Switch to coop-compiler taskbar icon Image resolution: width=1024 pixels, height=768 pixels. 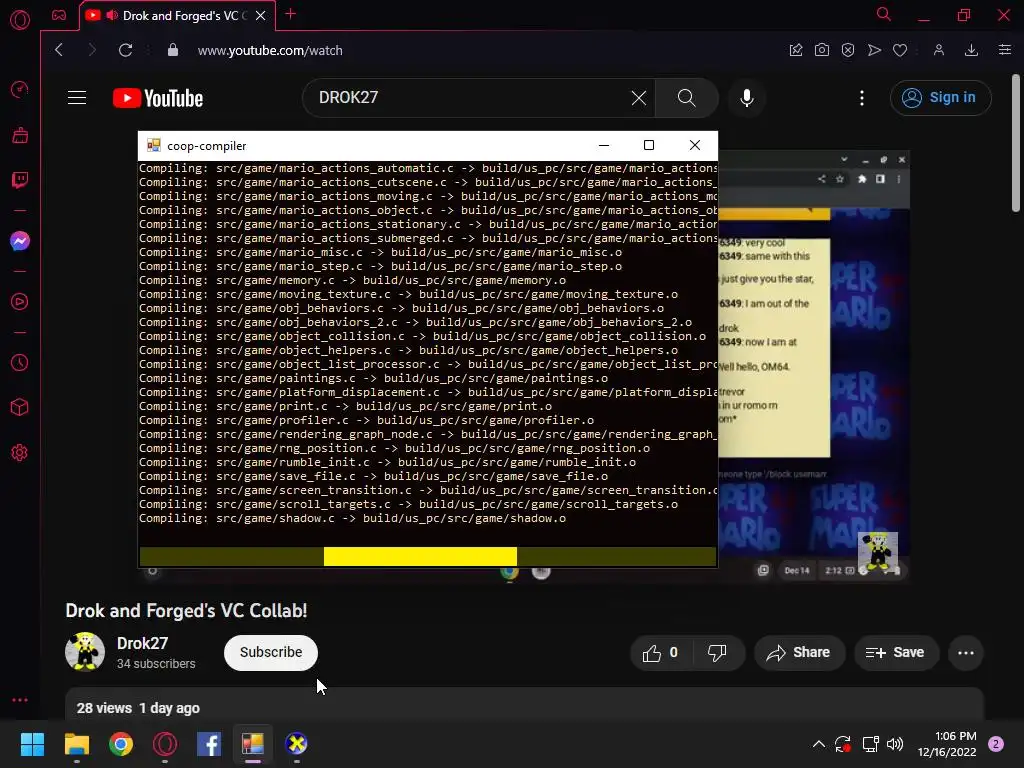[253, 744]
